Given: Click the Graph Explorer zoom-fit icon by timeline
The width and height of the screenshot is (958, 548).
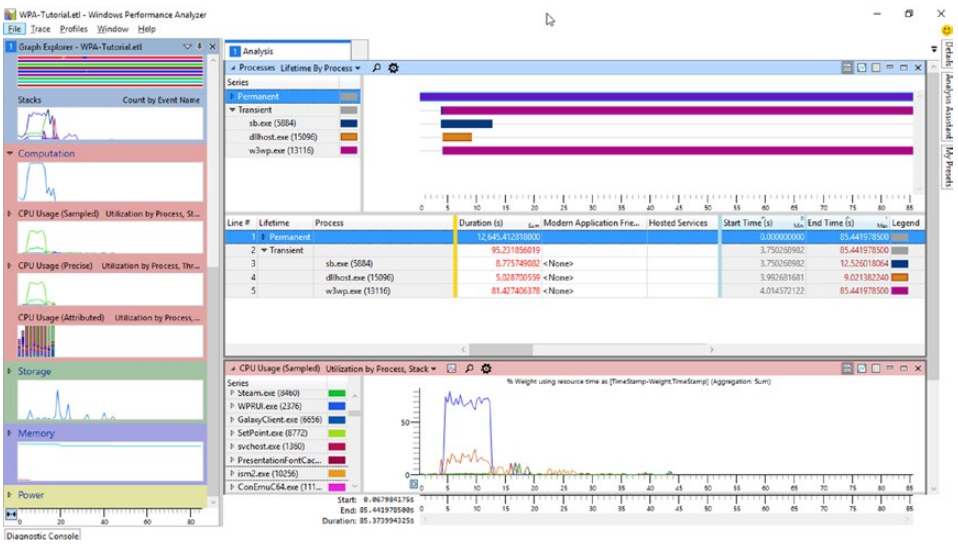Looking at the screenshot, I should click(11, 514).
